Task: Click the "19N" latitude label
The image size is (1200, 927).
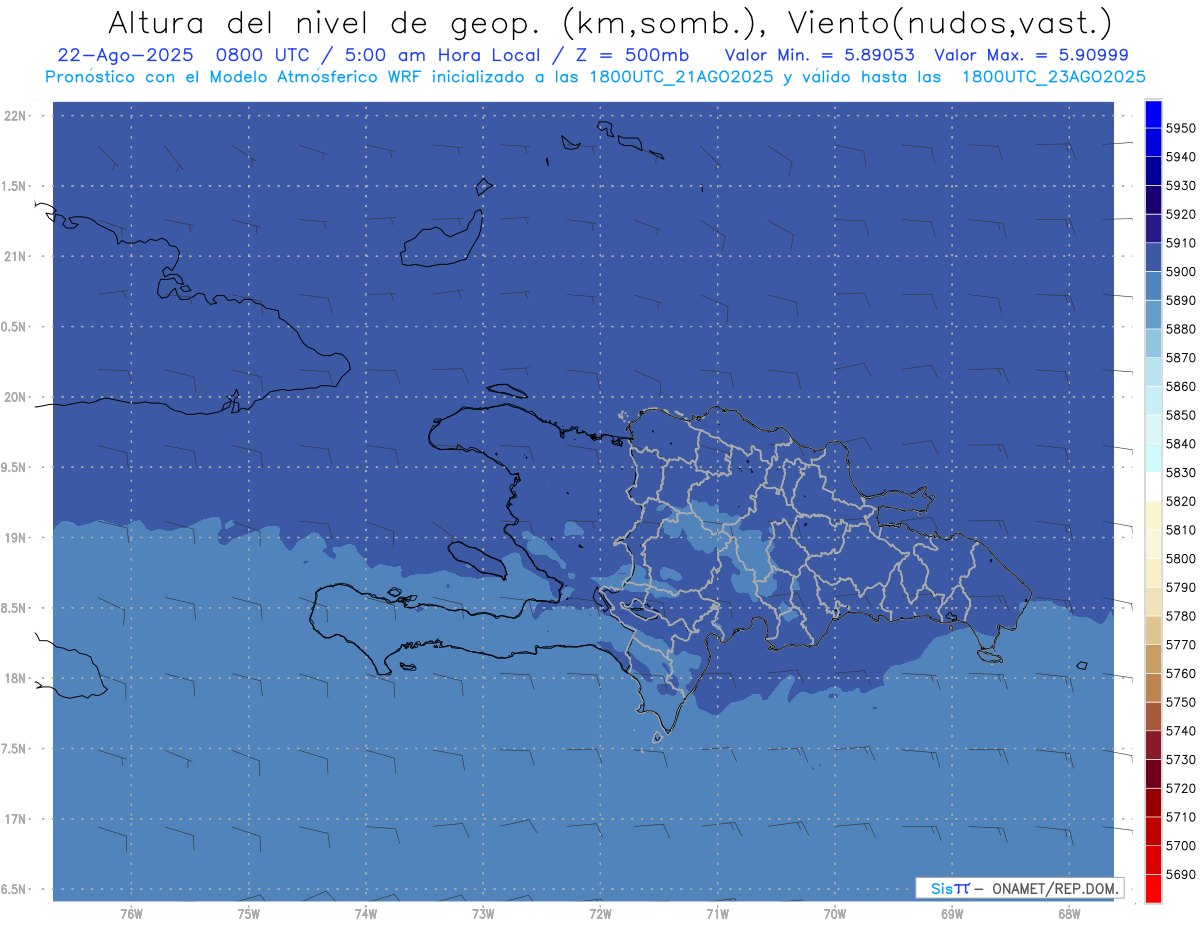Action: coord(17,537)
